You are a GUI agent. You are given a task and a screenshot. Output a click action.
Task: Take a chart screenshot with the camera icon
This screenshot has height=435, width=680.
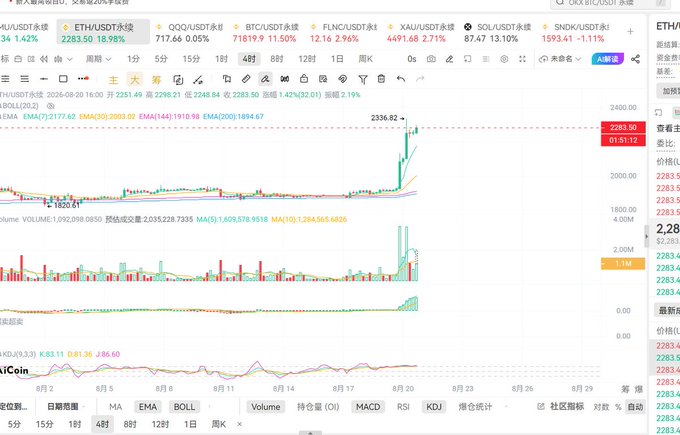[x=431, y=59]
